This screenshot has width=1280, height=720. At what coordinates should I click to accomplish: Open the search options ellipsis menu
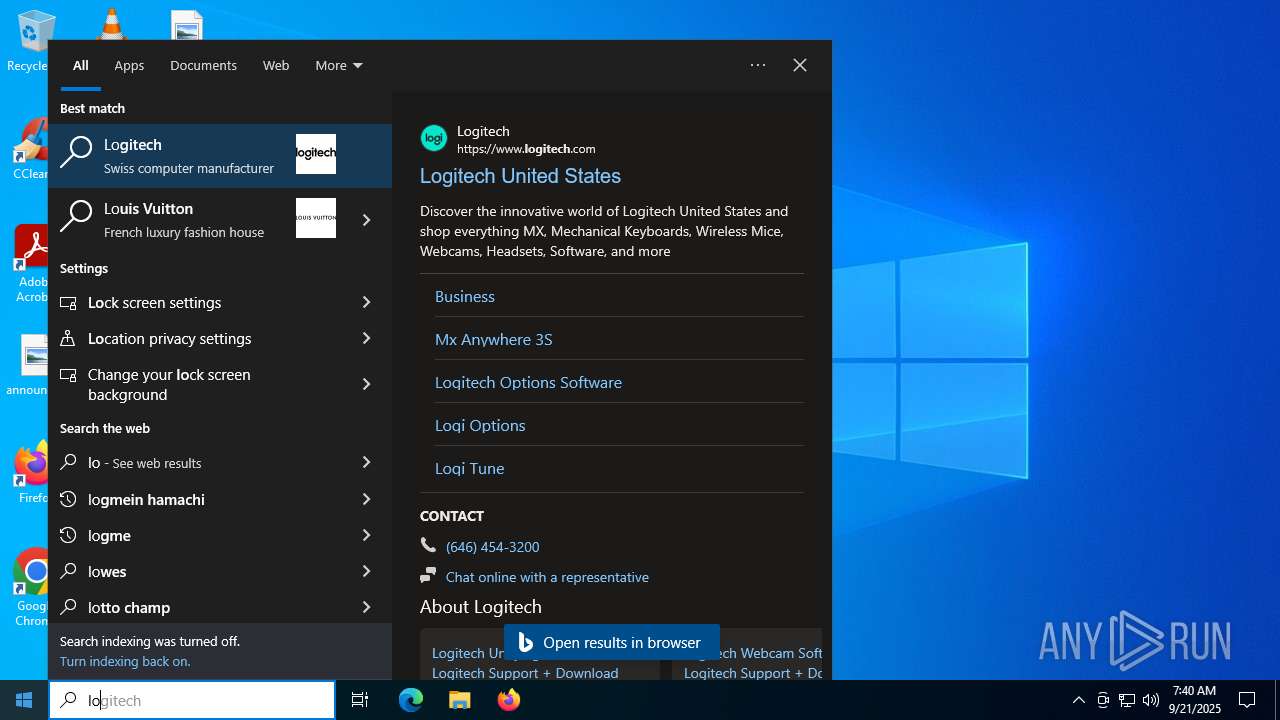tap(758, 65)
